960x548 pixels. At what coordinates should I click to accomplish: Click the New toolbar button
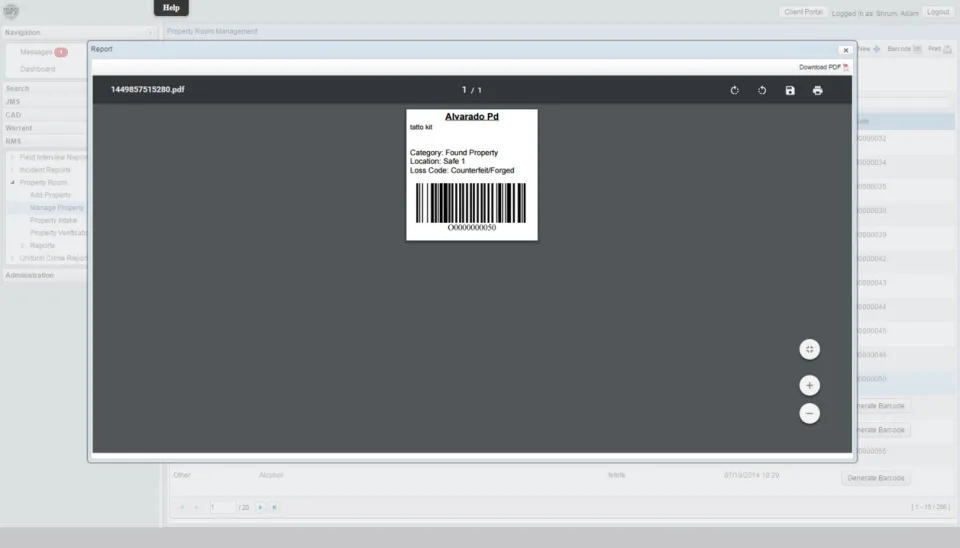click(869, 49)
